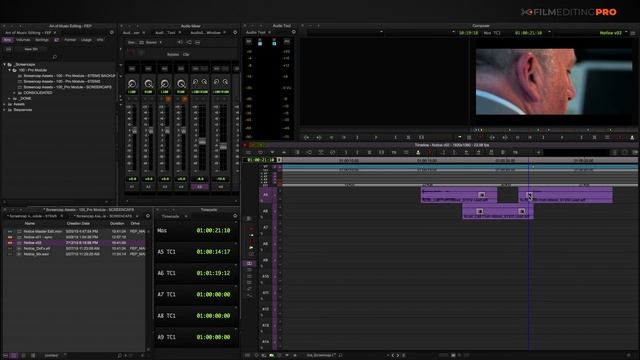Open the Info tab in project window
The image size is (640, 360).
pos(100,40)
